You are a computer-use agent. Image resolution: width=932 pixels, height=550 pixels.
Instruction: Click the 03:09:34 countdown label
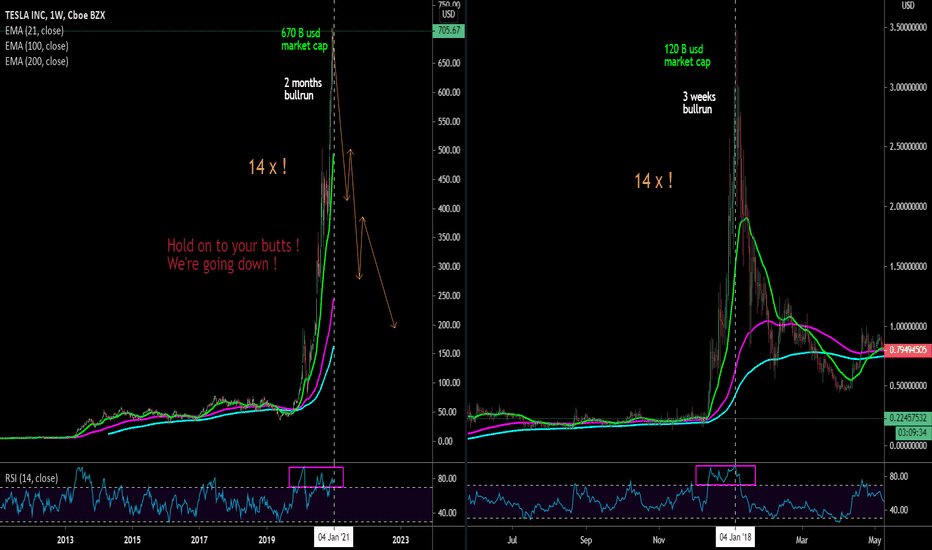912,433
